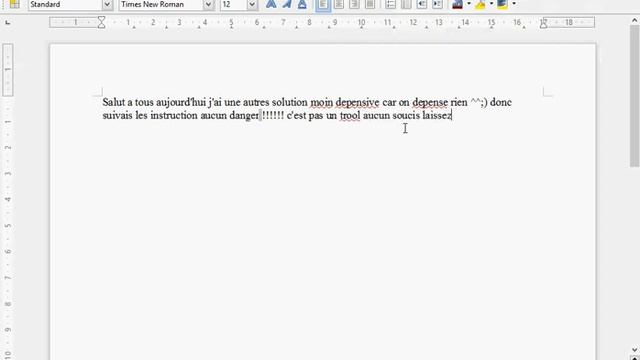
Task: Toggle Italic formatting
Action: coord(287,4)
